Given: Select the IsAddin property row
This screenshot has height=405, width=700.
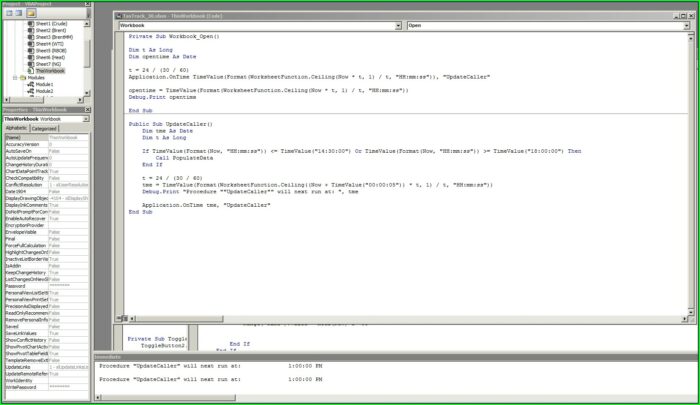Looking at the screenshot, I should point(46,266).
